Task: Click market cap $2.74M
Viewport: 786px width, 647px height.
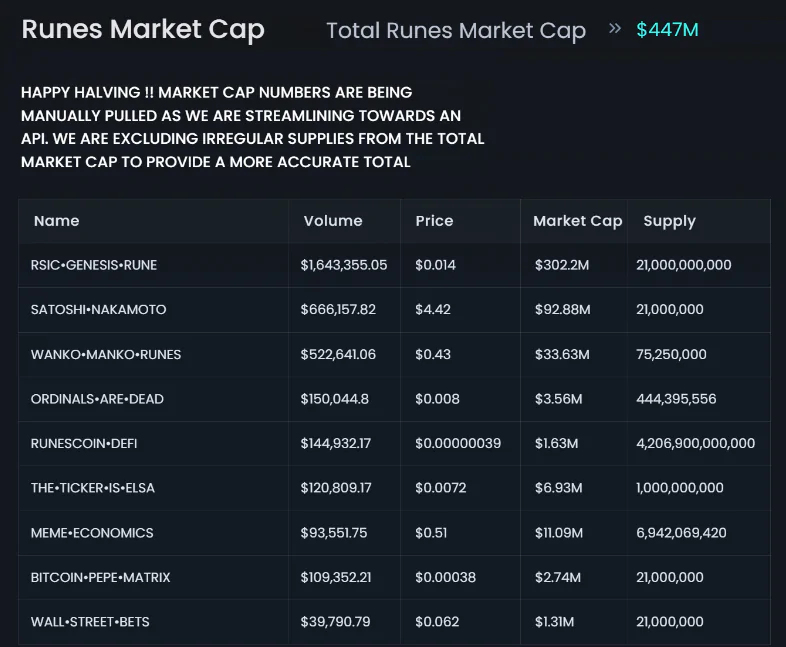Action: click(558, 578)
